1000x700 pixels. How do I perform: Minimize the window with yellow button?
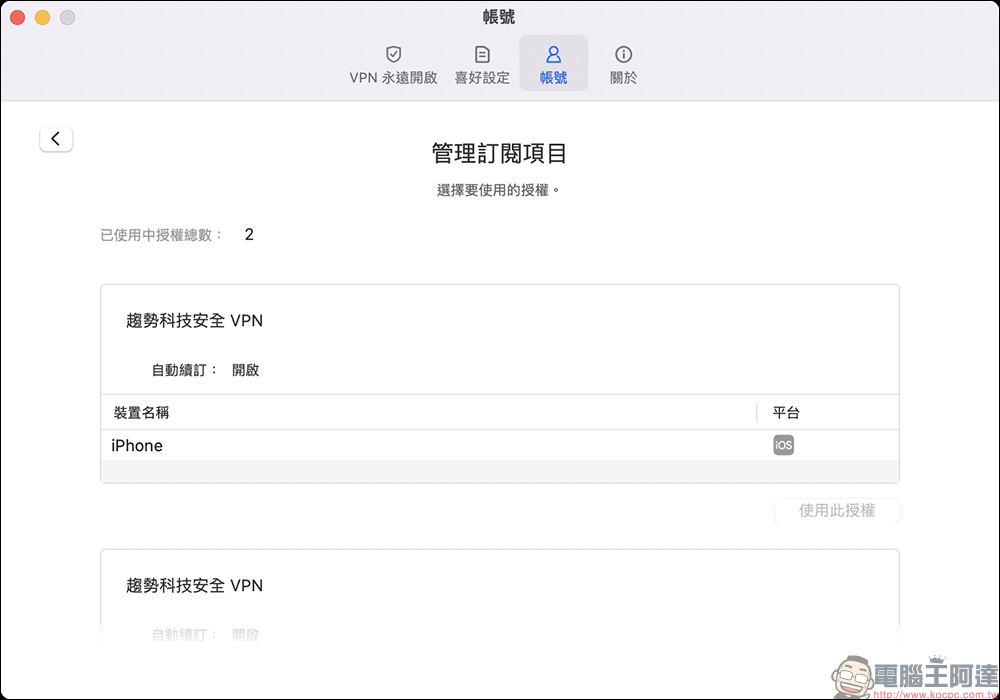[43, 18]
